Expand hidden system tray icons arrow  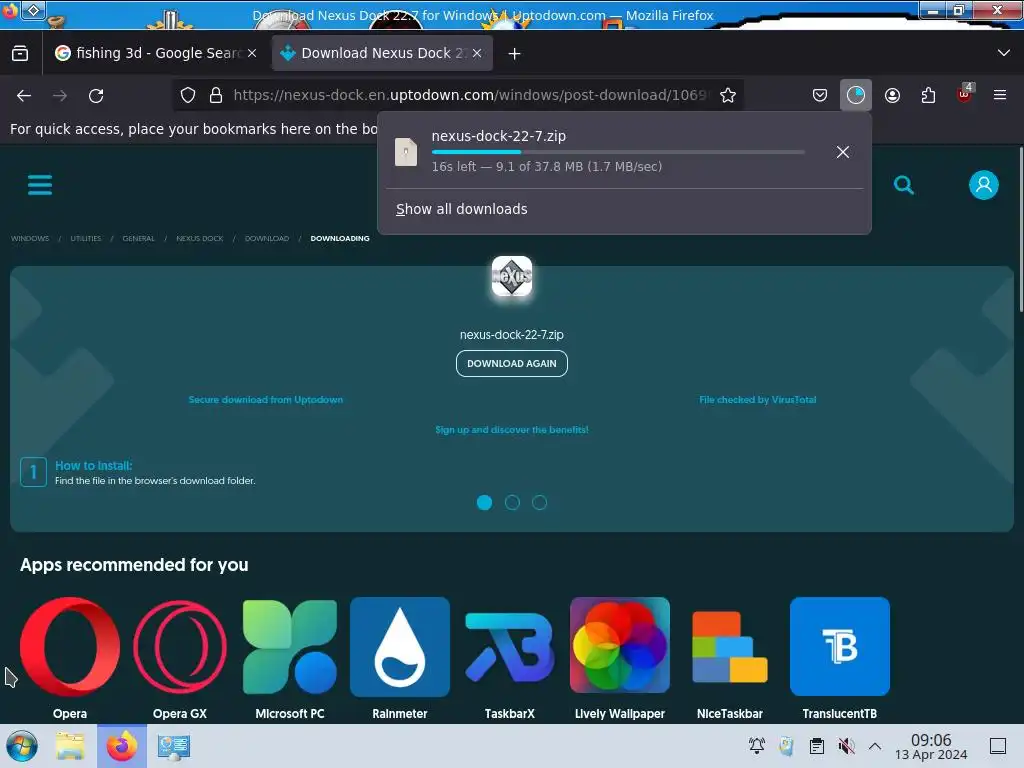(x=875, y=746)
